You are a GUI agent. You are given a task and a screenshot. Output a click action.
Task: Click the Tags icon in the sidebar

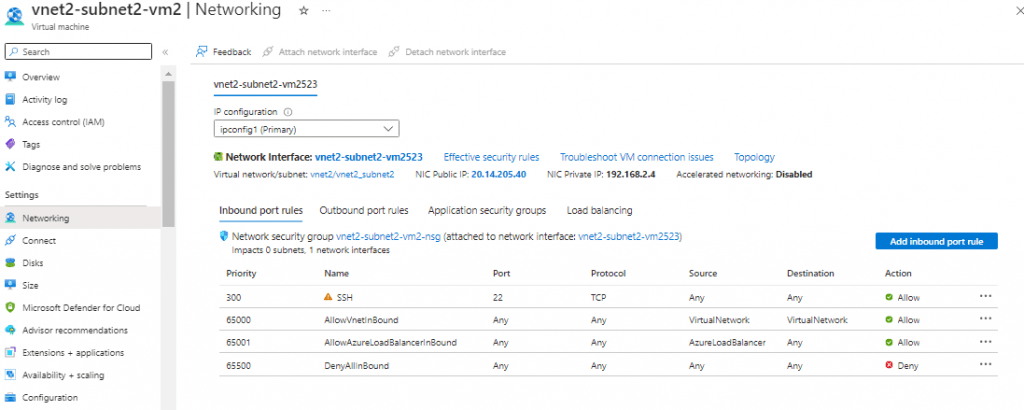(x=11, y=144)
